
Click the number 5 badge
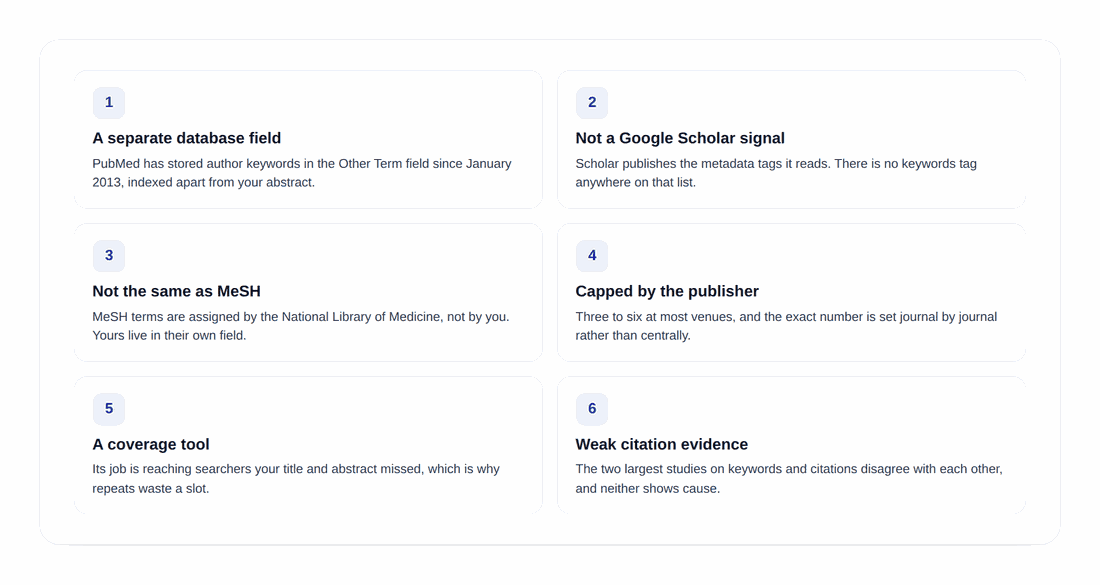point(109,409)
